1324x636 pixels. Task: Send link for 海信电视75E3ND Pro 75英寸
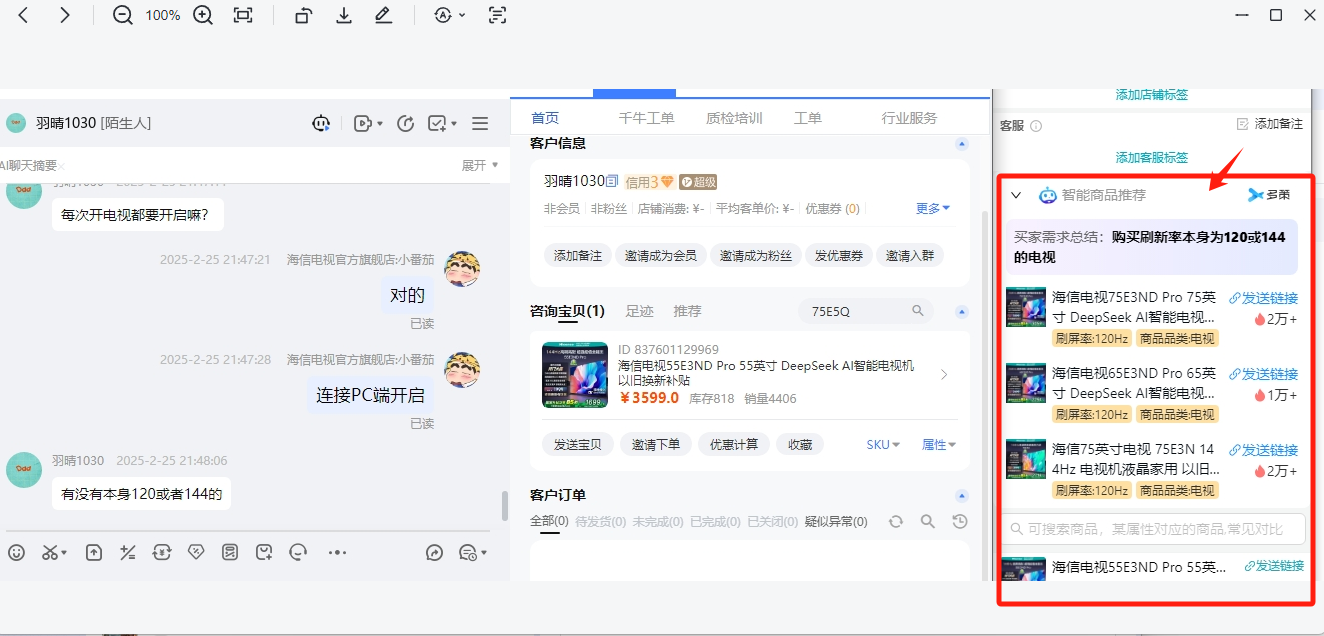click(x=1264, y=298)
